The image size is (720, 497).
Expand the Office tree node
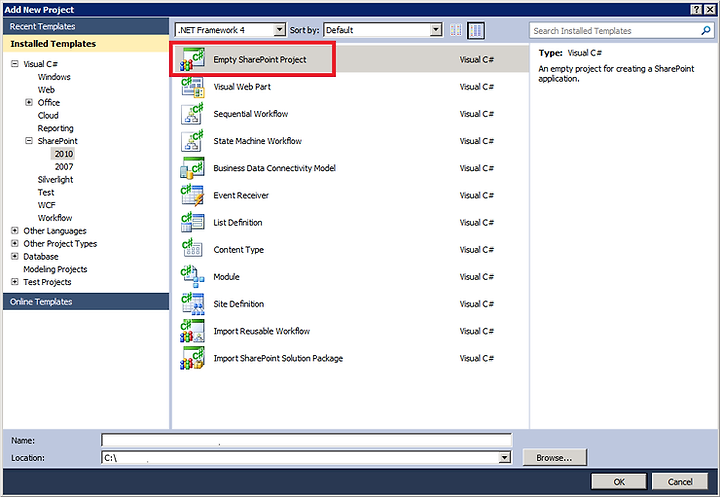coord(29,102)
